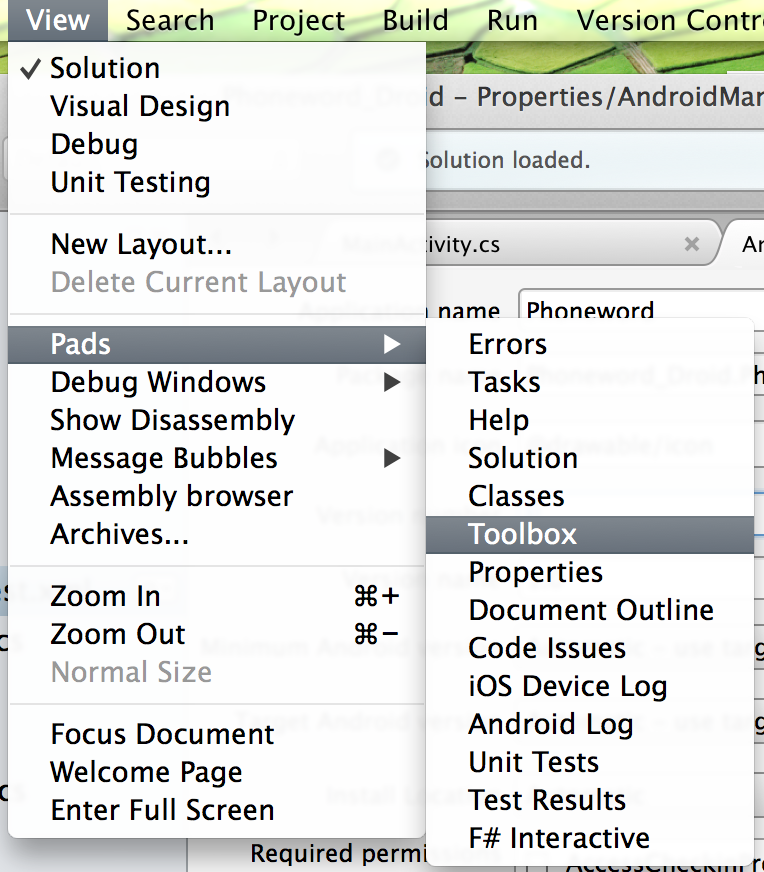Open the Search menu in menu bar

point(170,20)
